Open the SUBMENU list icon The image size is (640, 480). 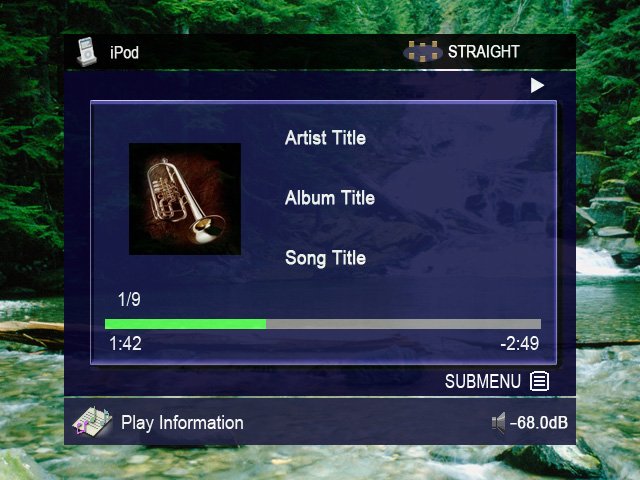point(539,382)
